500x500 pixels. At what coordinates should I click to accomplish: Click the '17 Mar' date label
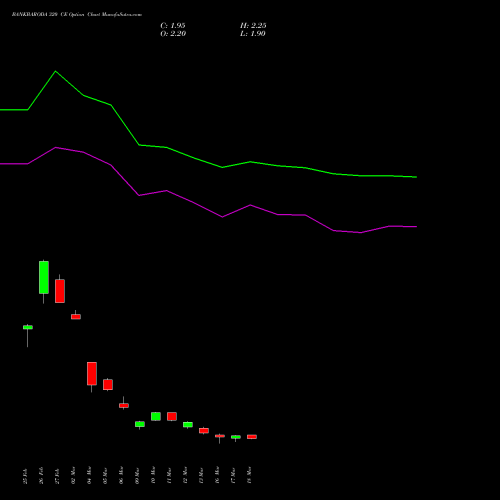[x=234, y=475]
